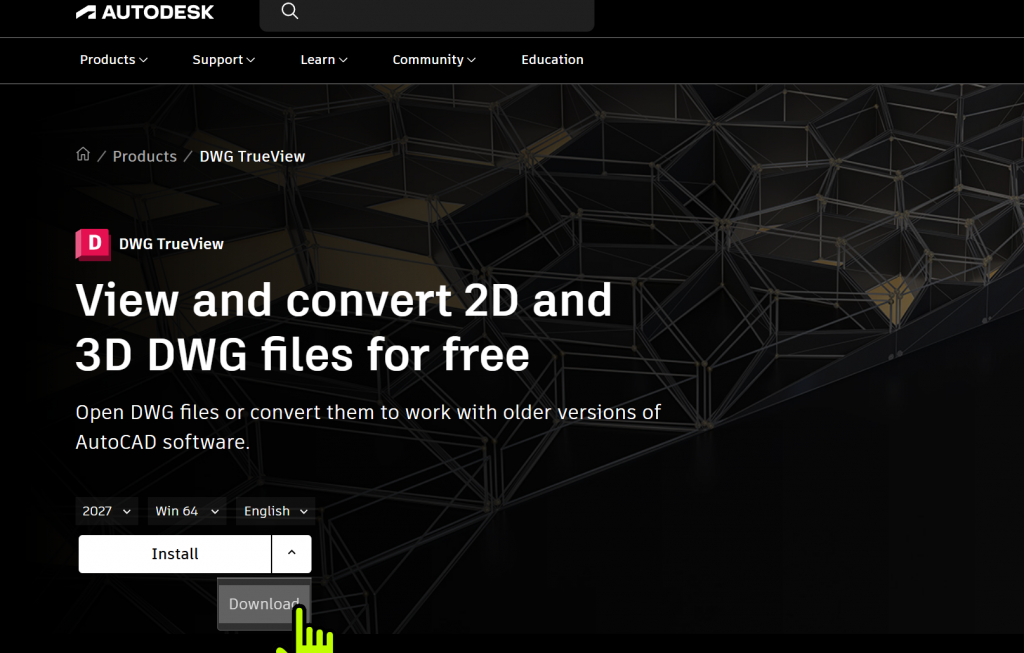The height and width of the screenshot is (653, 1024).
Task: Click the Install button
Action: (175, 554)
